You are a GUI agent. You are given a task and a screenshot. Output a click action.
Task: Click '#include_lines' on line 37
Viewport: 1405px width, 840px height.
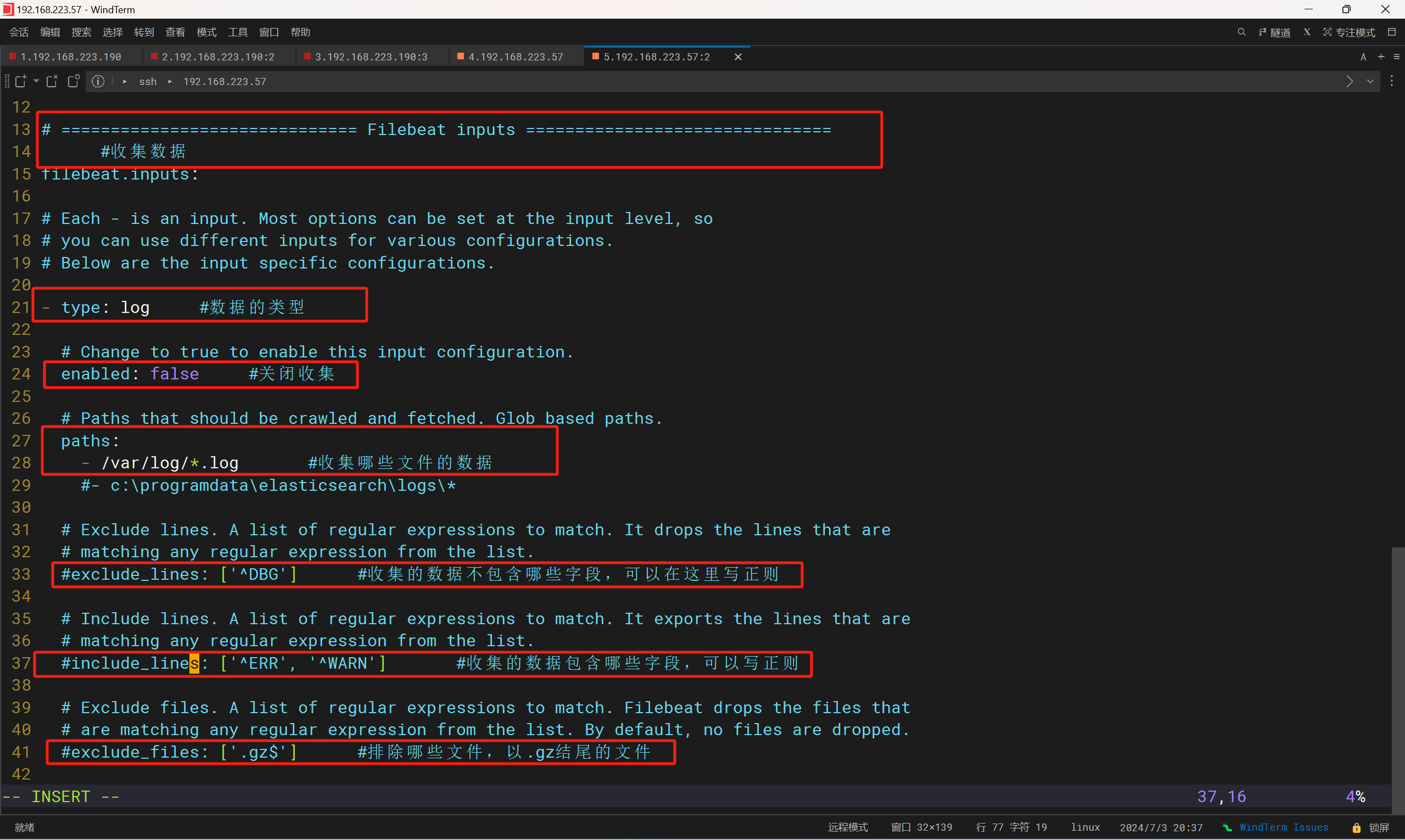tap(130, 663)
